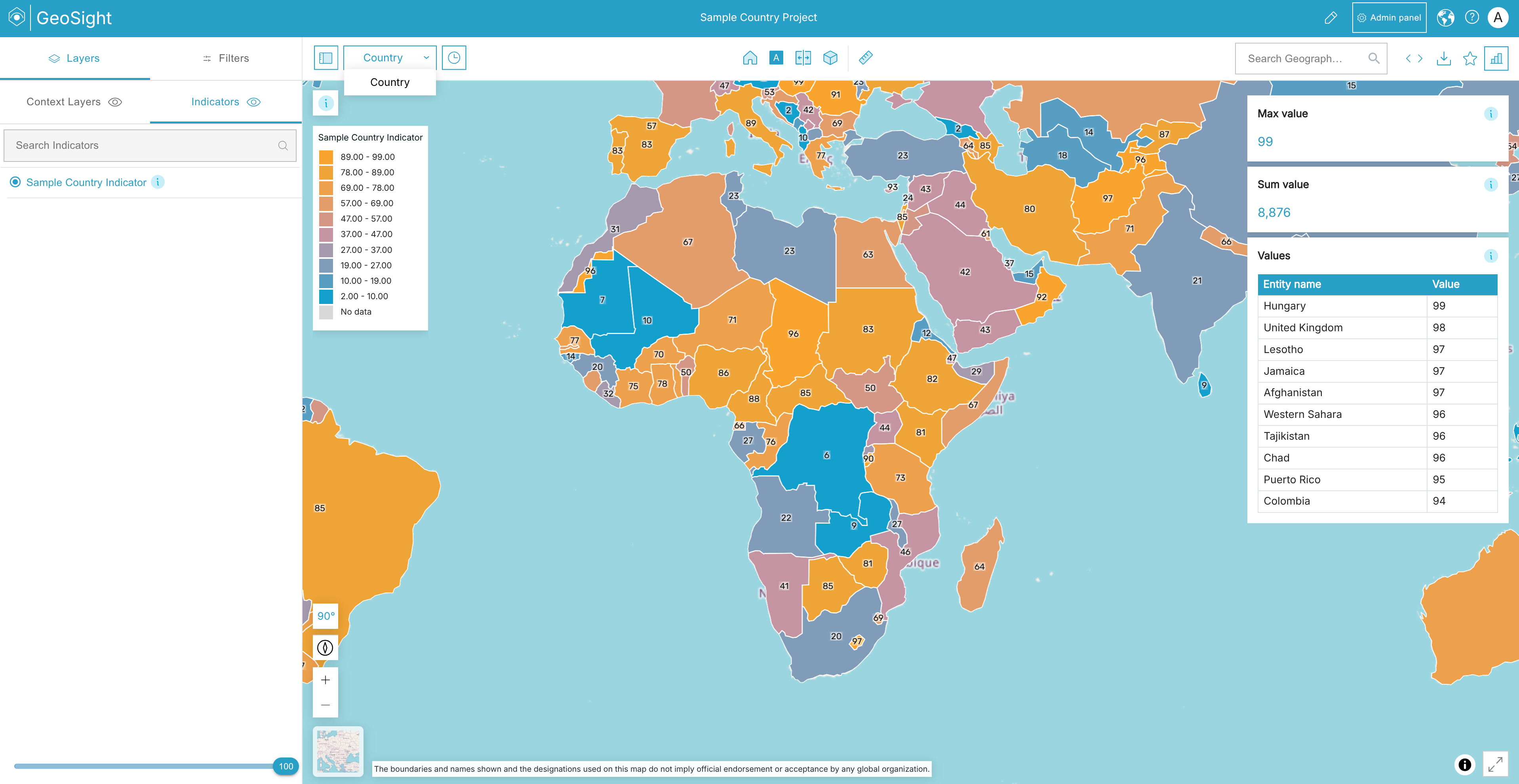Select the Hungary row in Values table
The width and height of the screenshot is (1519, 784).
click(x=1378, y=306)
